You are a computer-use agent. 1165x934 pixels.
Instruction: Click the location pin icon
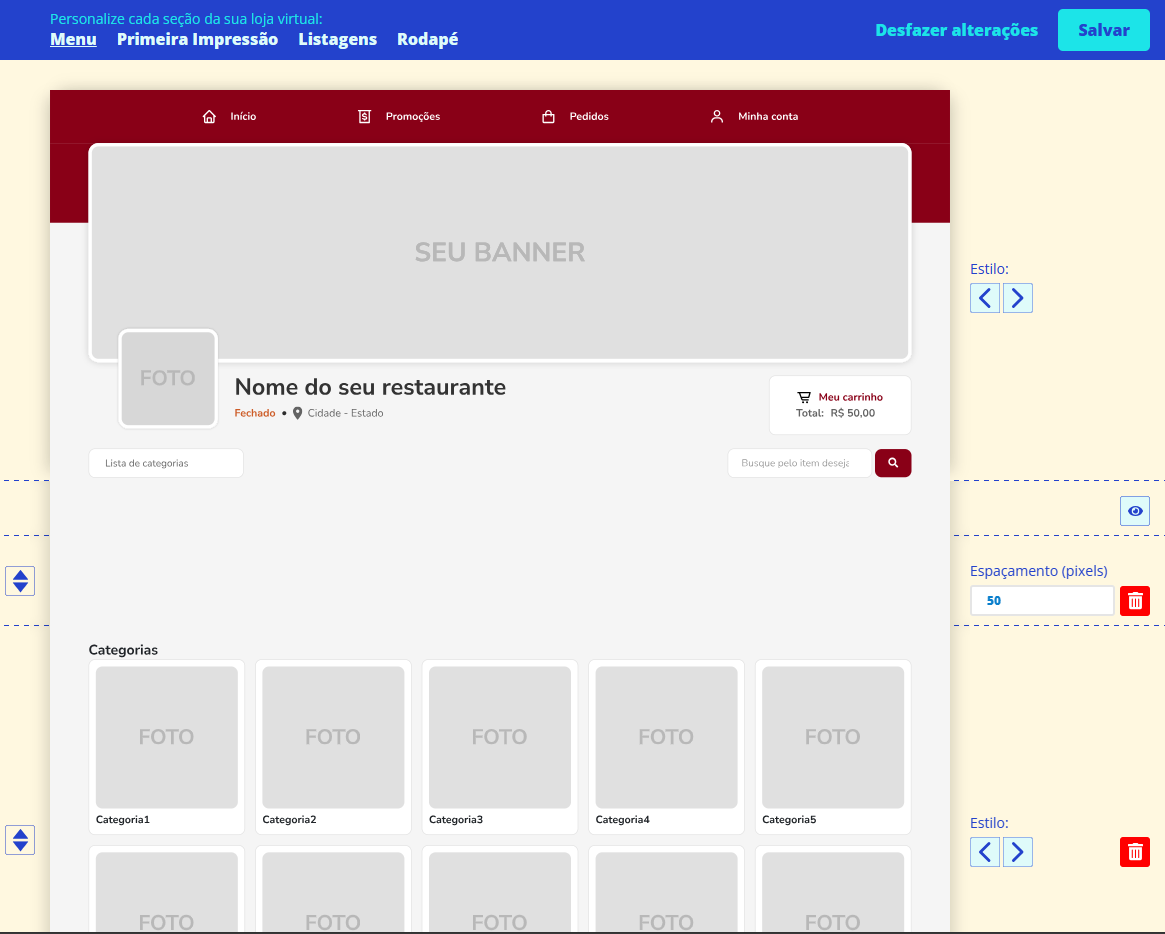click(297, 413)
